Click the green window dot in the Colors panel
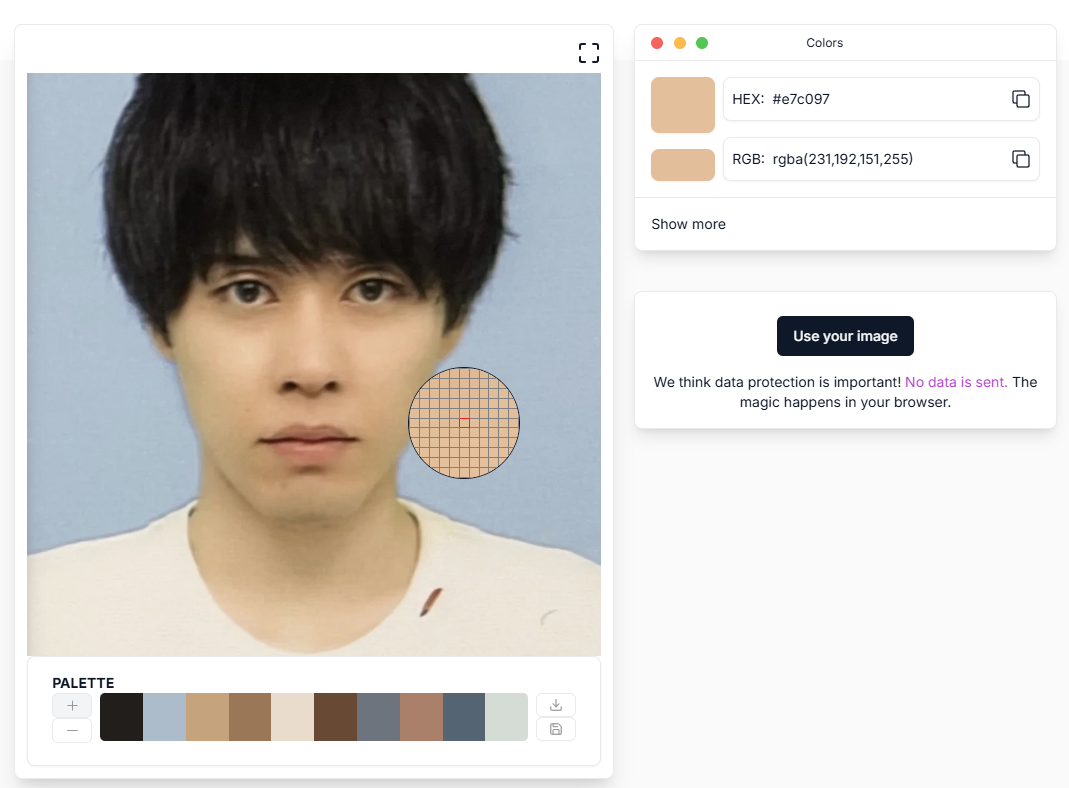The width and height of the screenshot is (1069, 788). pyautogui.click(x=702, y=43)
